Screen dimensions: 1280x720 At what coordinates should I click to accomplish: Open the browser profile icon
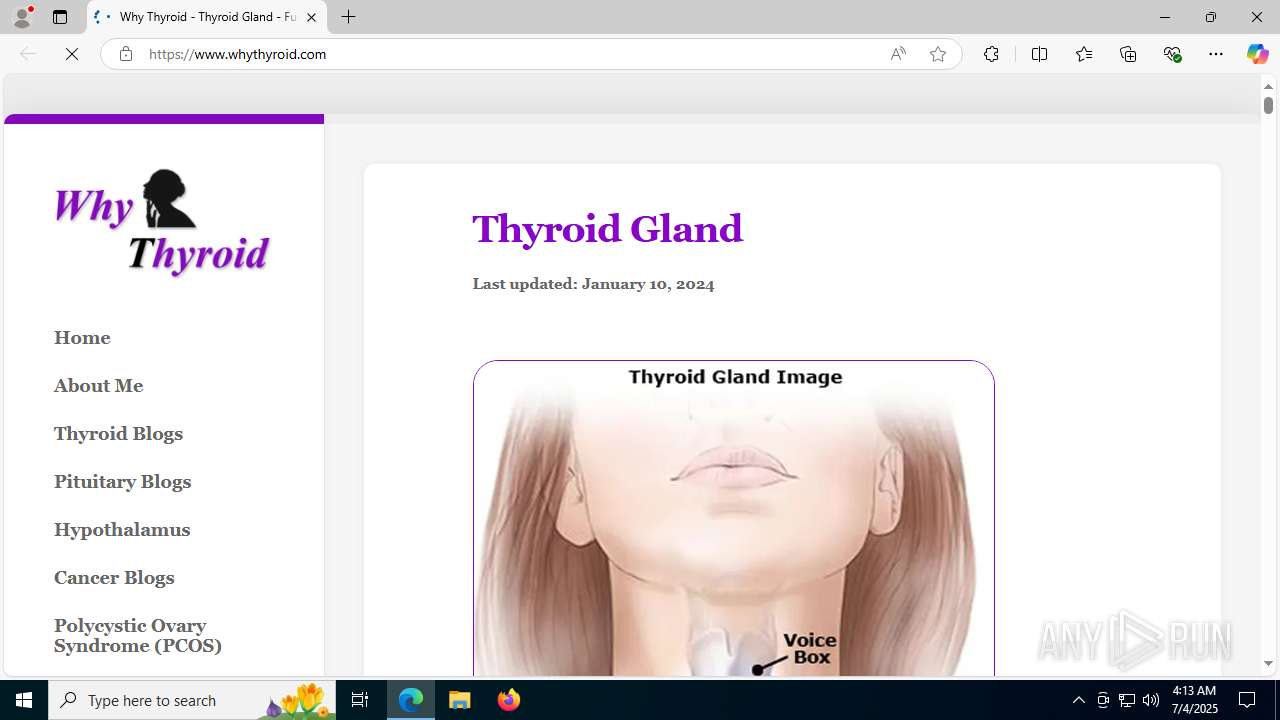(22, 17)
